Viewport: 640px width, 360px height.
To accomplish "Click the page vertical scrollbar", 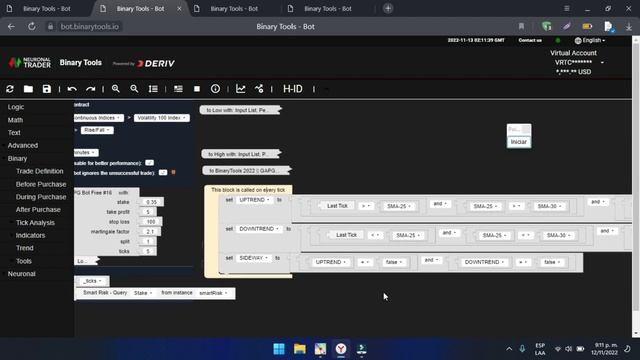I will point(636,176).
